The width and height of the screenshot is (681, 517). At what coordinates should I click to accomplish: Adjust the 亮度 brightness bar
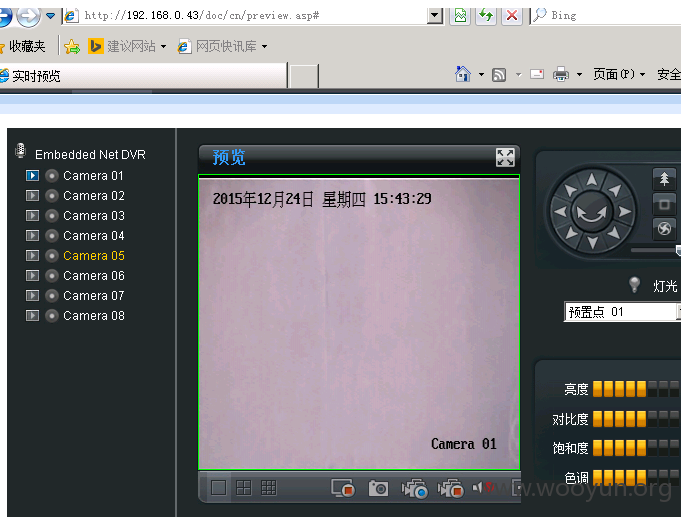[636, 389]
